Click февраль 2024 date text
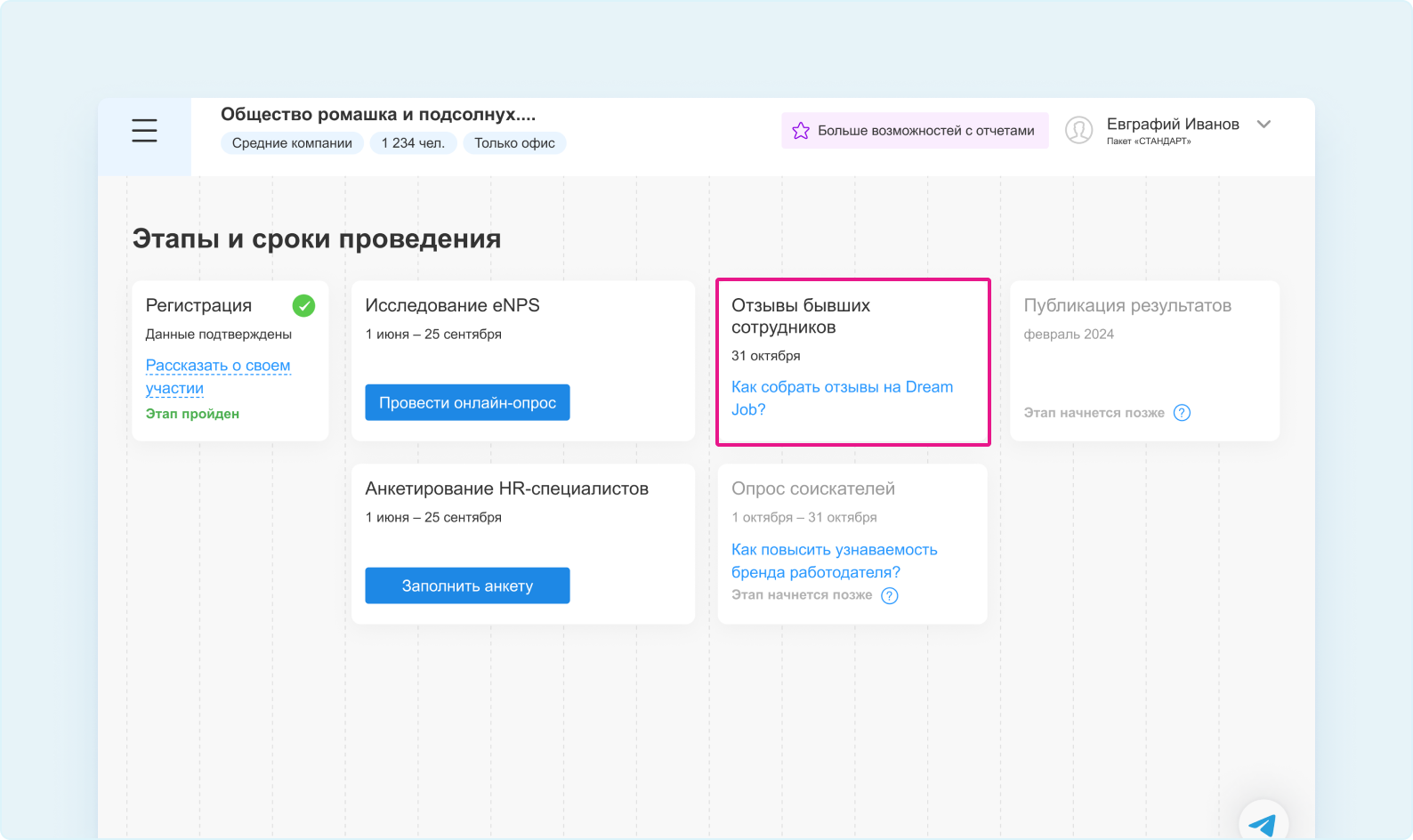This screenshot has height=840, width=1413. [x=1069, y=335]
